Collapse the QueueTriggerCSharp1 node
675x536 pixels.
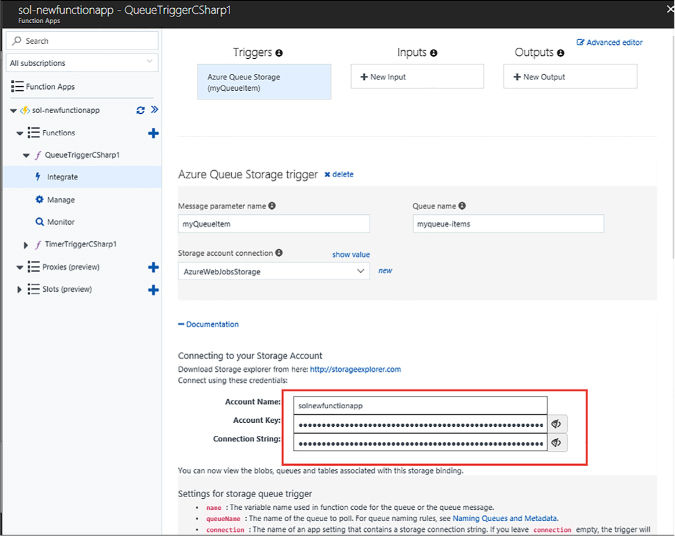click(26, 155)
